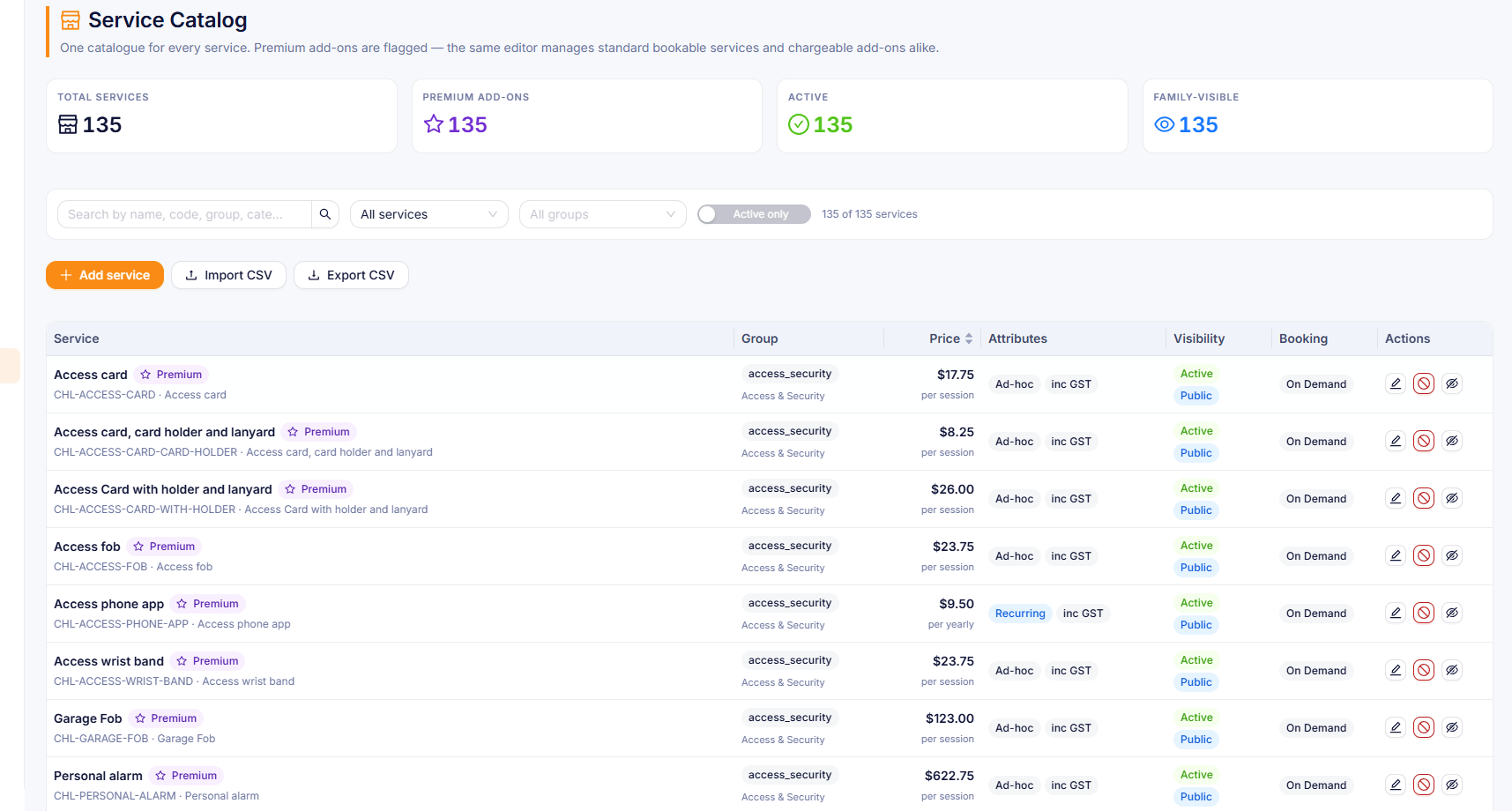Open the All services dropdown
The height and width of the screenshot is (811, 1512).
[429, 214]
